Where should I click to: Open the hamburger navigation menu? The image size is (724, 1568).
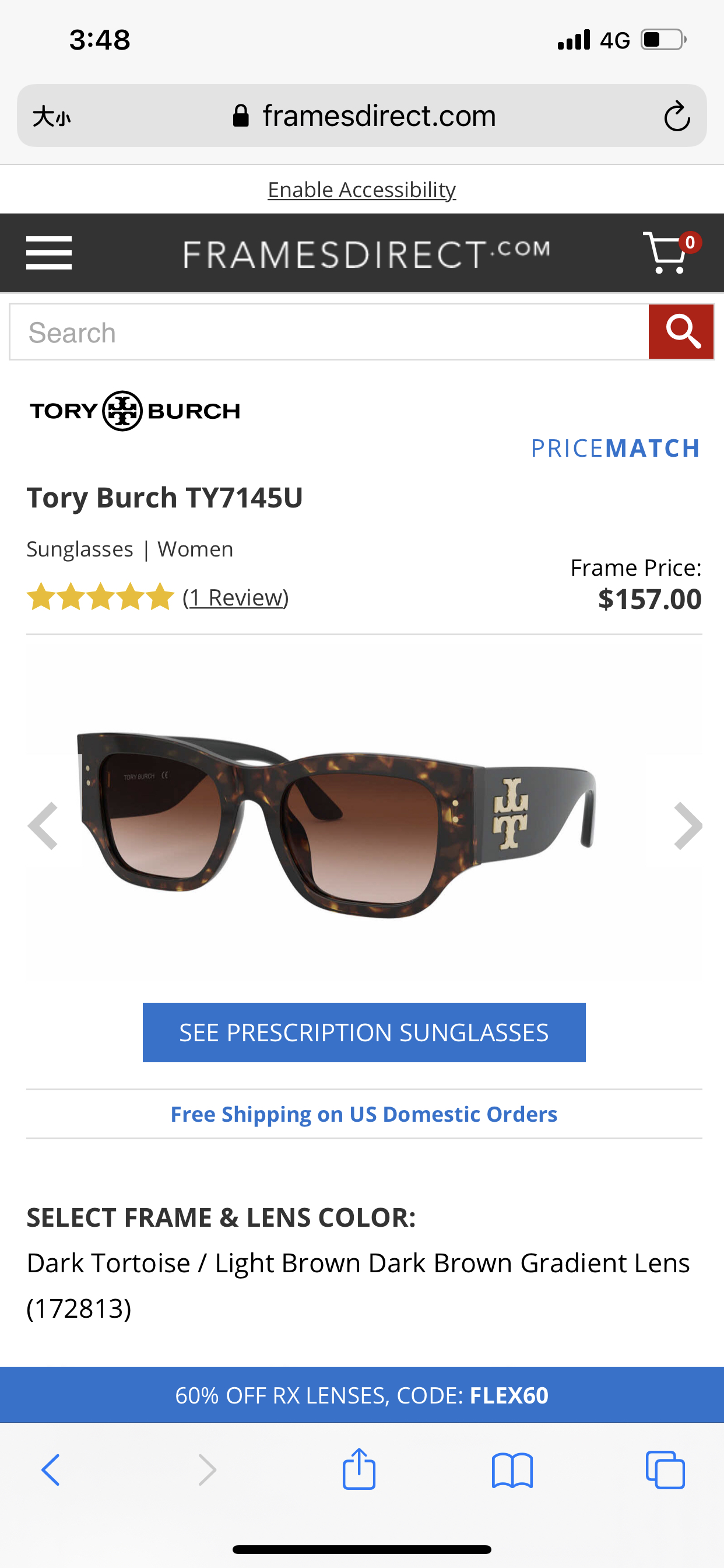pos(48,253)
